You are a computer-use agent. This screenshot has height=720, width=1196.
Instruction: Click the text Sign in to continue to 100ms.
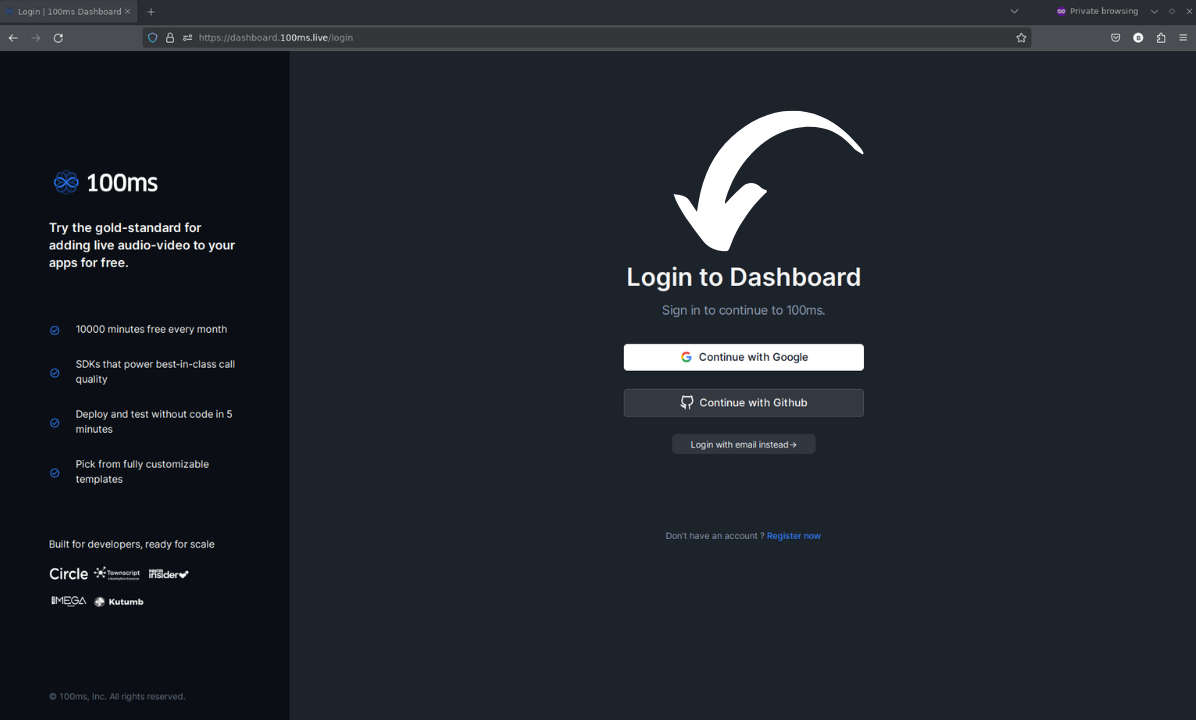pyautogui.click(x=744, y=310)
